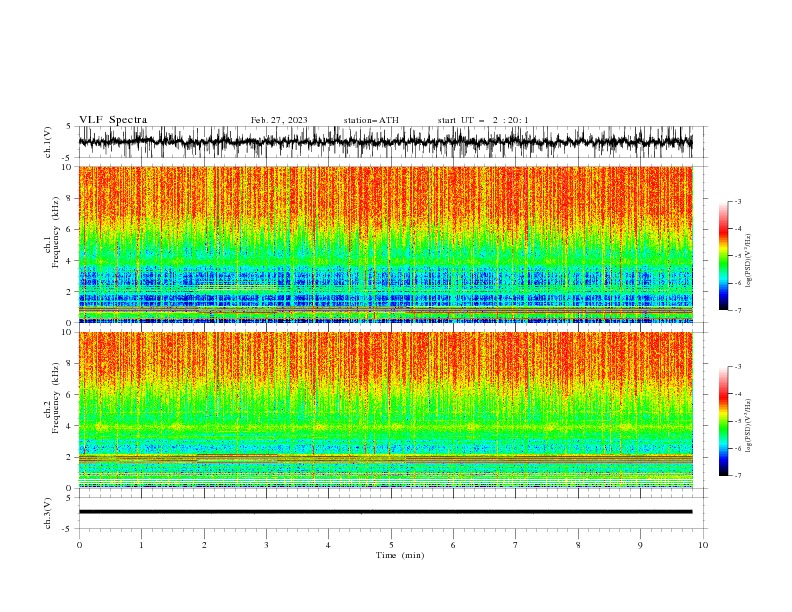Screen dimensions: 792x612
Task: Click the ch.1 log(PSD)(V²/Hz) colorbar caption
Action: click(748, 261)
